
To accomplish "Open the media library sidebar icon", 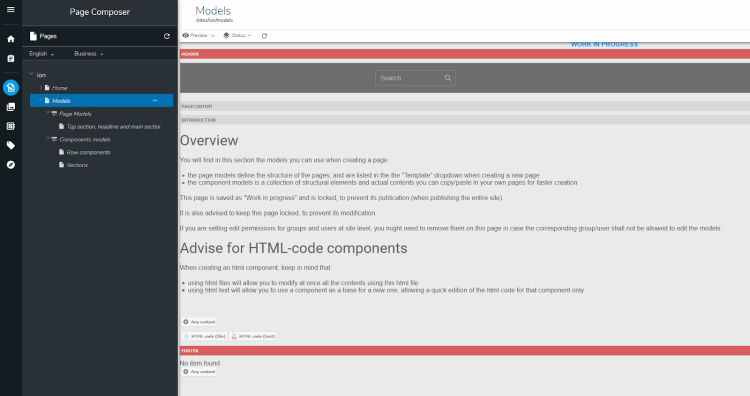I will click(x=11, y=107).
